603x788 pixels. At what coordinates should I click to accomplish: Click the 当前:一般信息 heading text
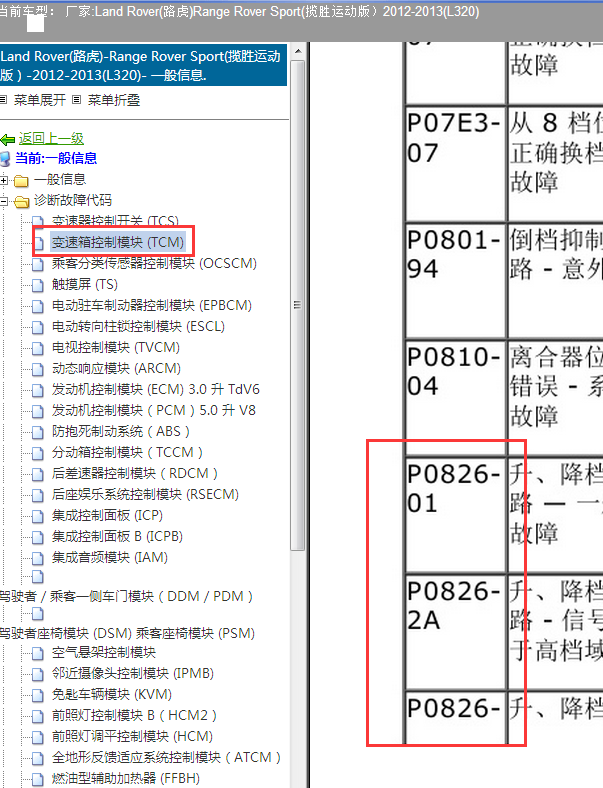56,159
